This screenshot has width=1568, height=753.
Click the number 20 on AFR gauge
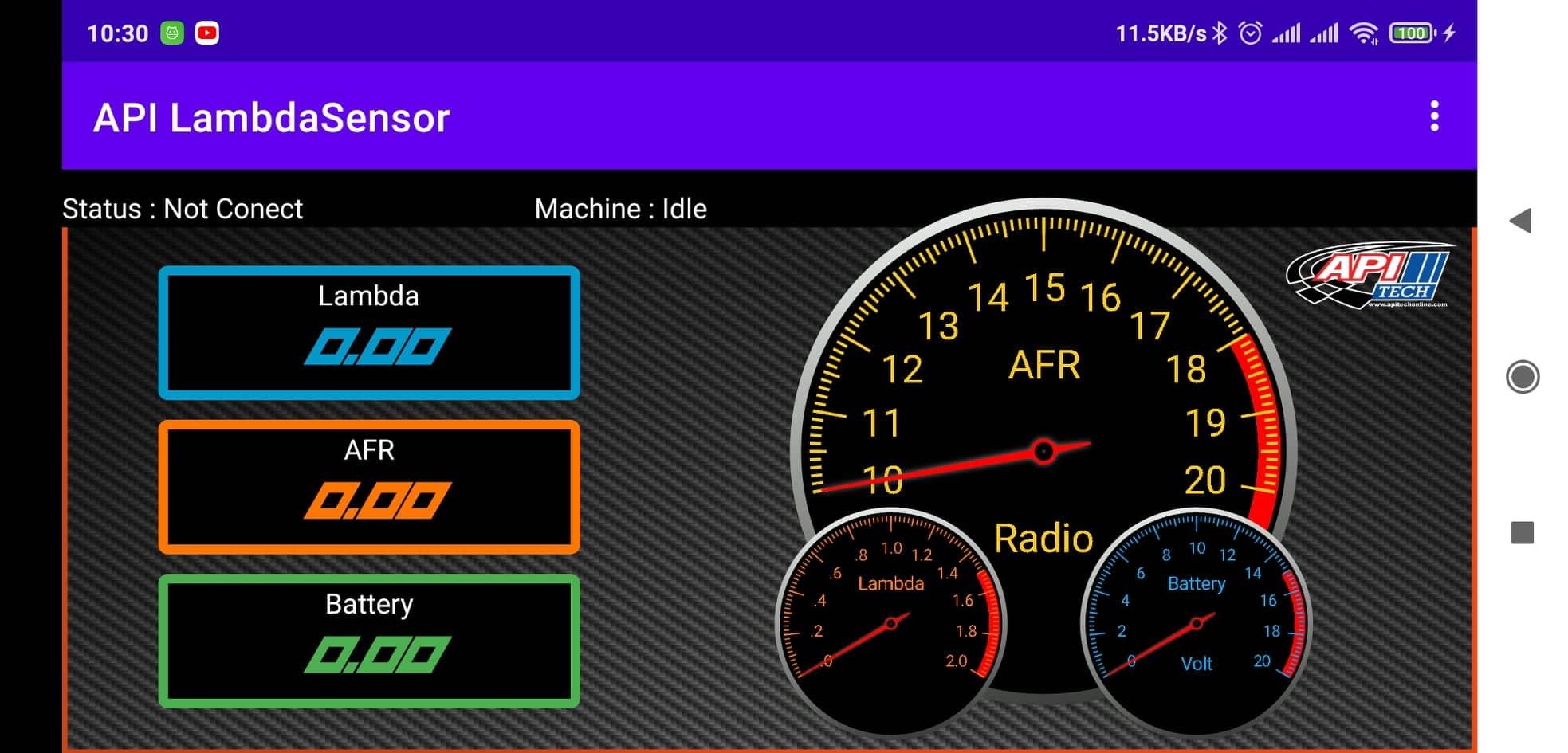click(x=1204, y=480)
